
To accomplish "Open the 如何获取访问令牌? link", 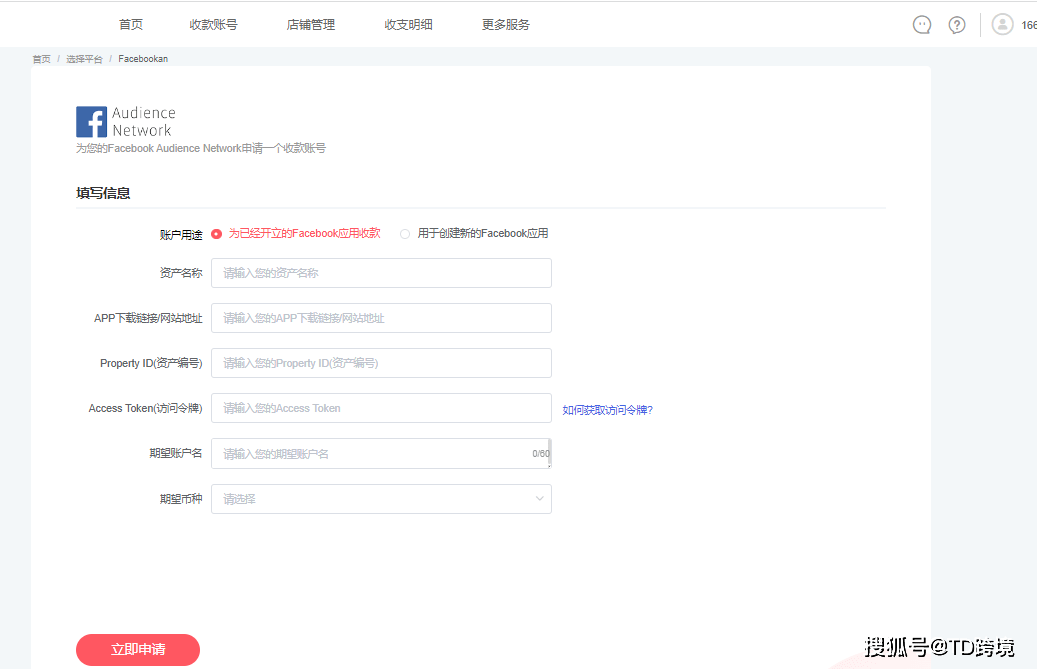I will coord(607,410).
